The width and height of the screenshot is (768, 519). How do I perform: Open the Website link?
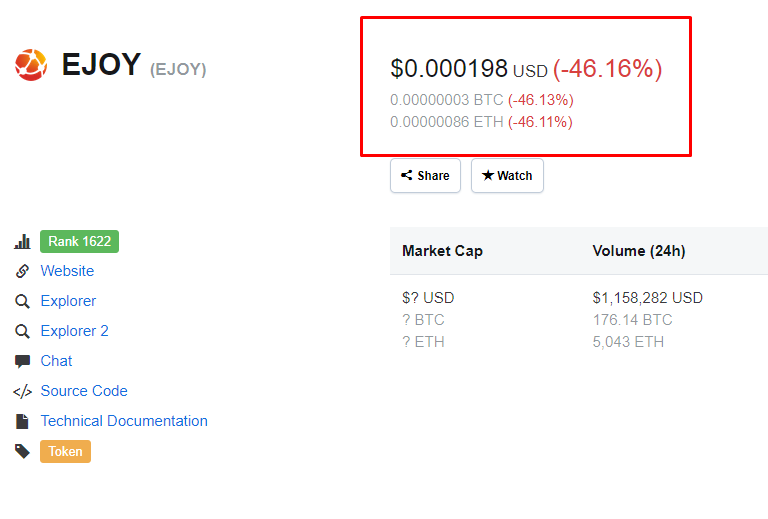(x=67, y=271)
